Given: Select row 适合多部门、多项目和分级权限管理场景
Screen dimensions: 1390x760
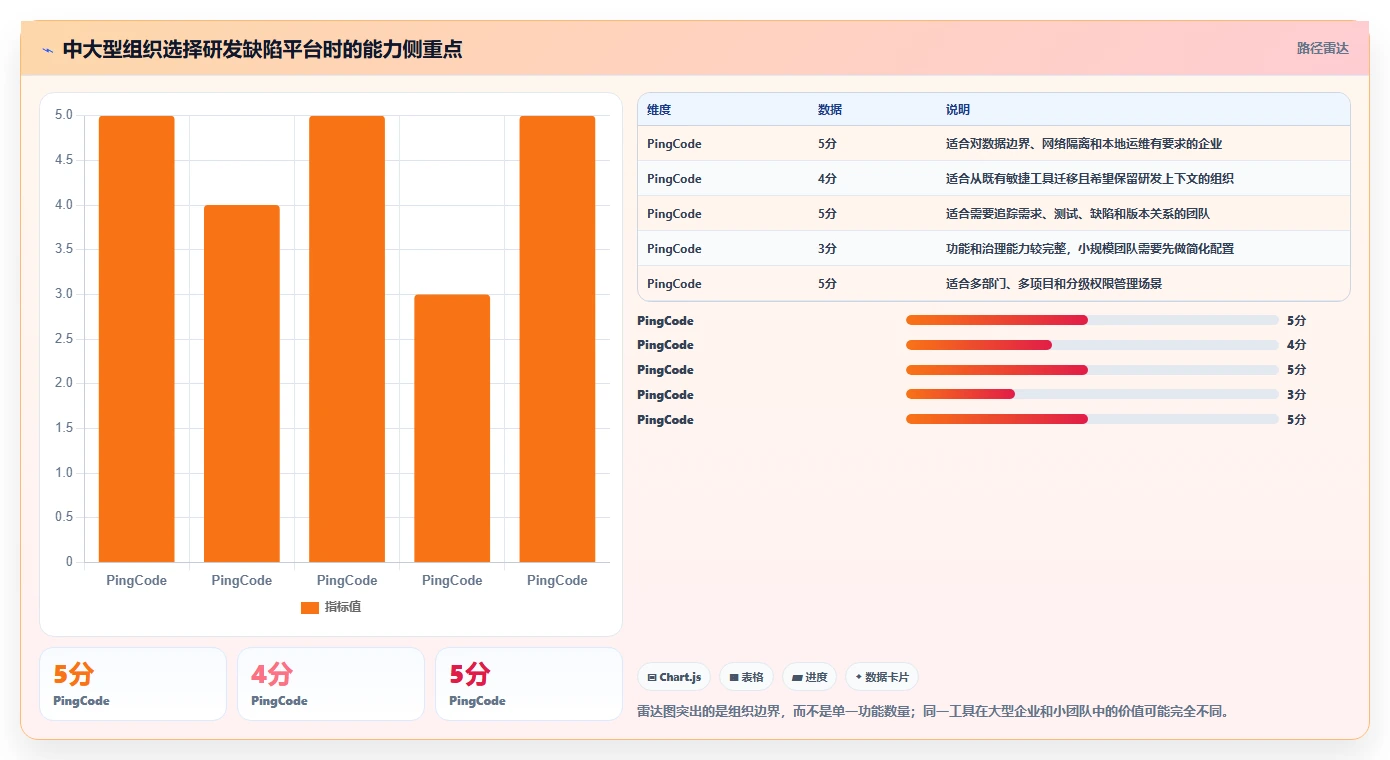Looking at the screenshot, I should tap(994, 284).
